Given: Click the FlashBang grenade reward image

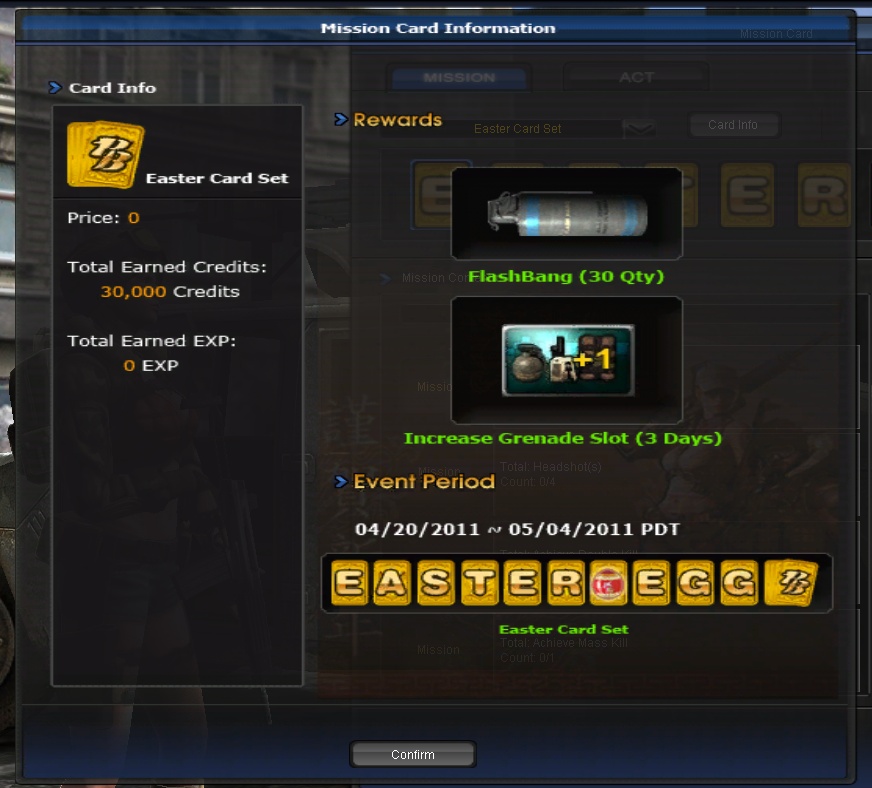Looking at the screenshot, I should (x=567, y=214).
